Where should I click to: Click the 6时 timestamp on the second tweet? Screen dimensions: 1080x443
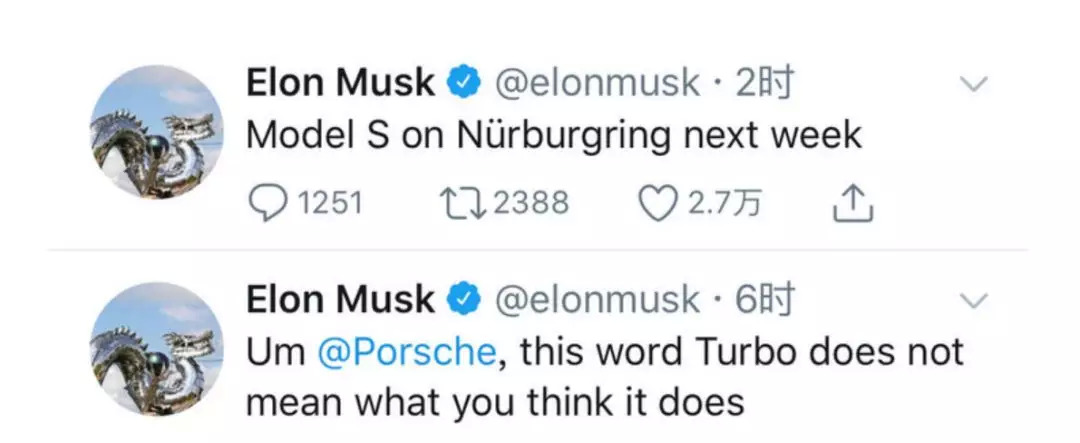764,300
